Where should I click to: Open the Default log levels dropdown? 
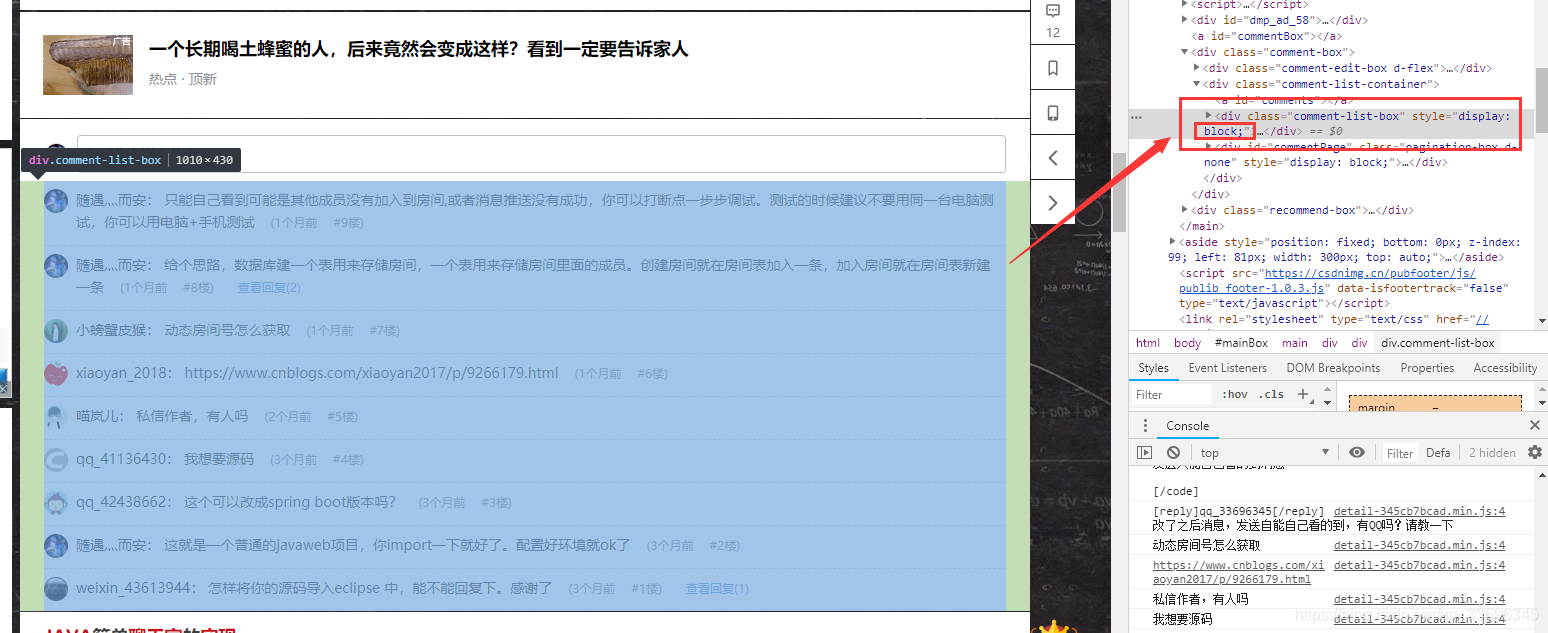coord(1438,453)
